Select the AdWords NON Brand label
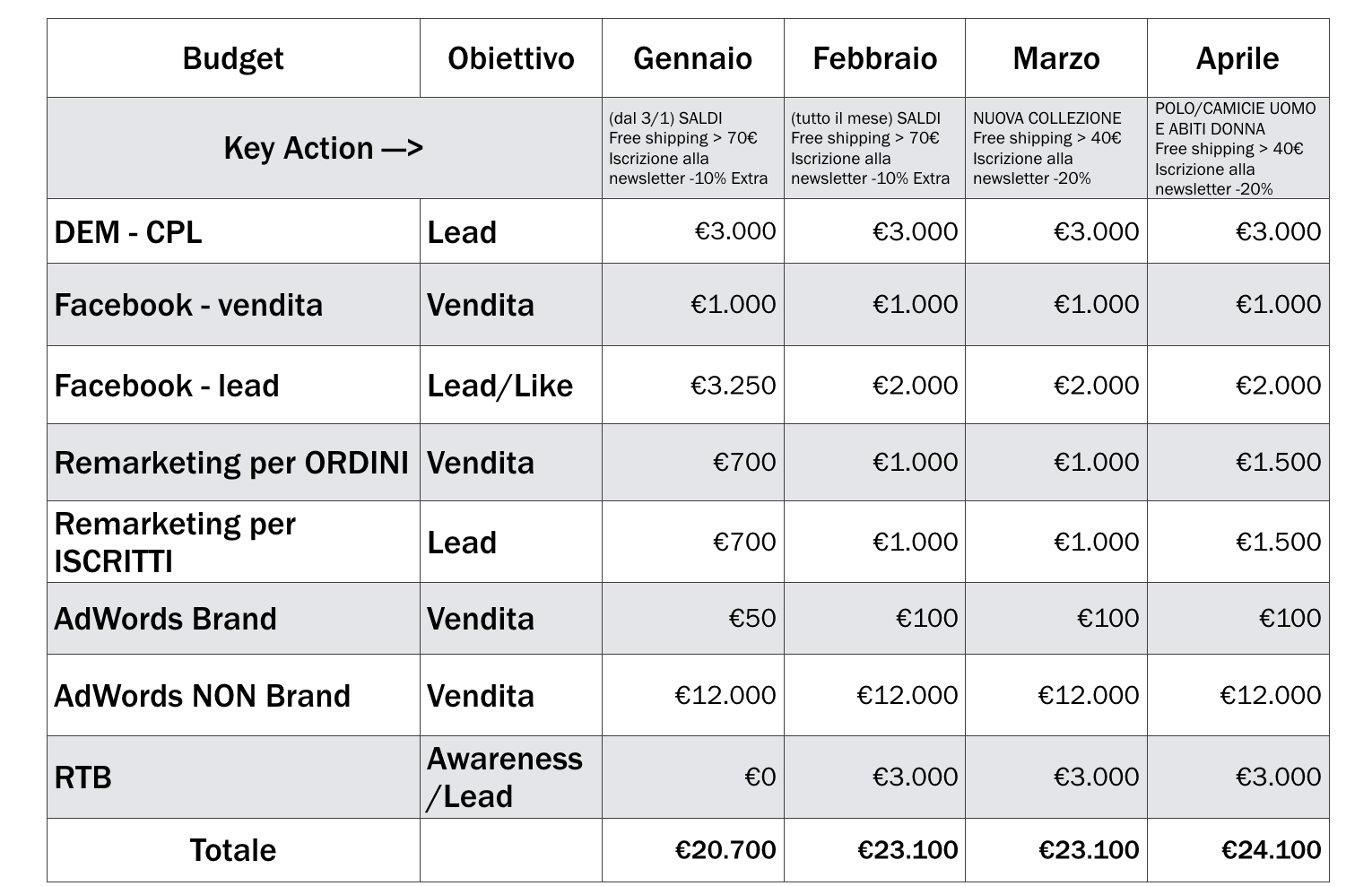 [203, 696]
